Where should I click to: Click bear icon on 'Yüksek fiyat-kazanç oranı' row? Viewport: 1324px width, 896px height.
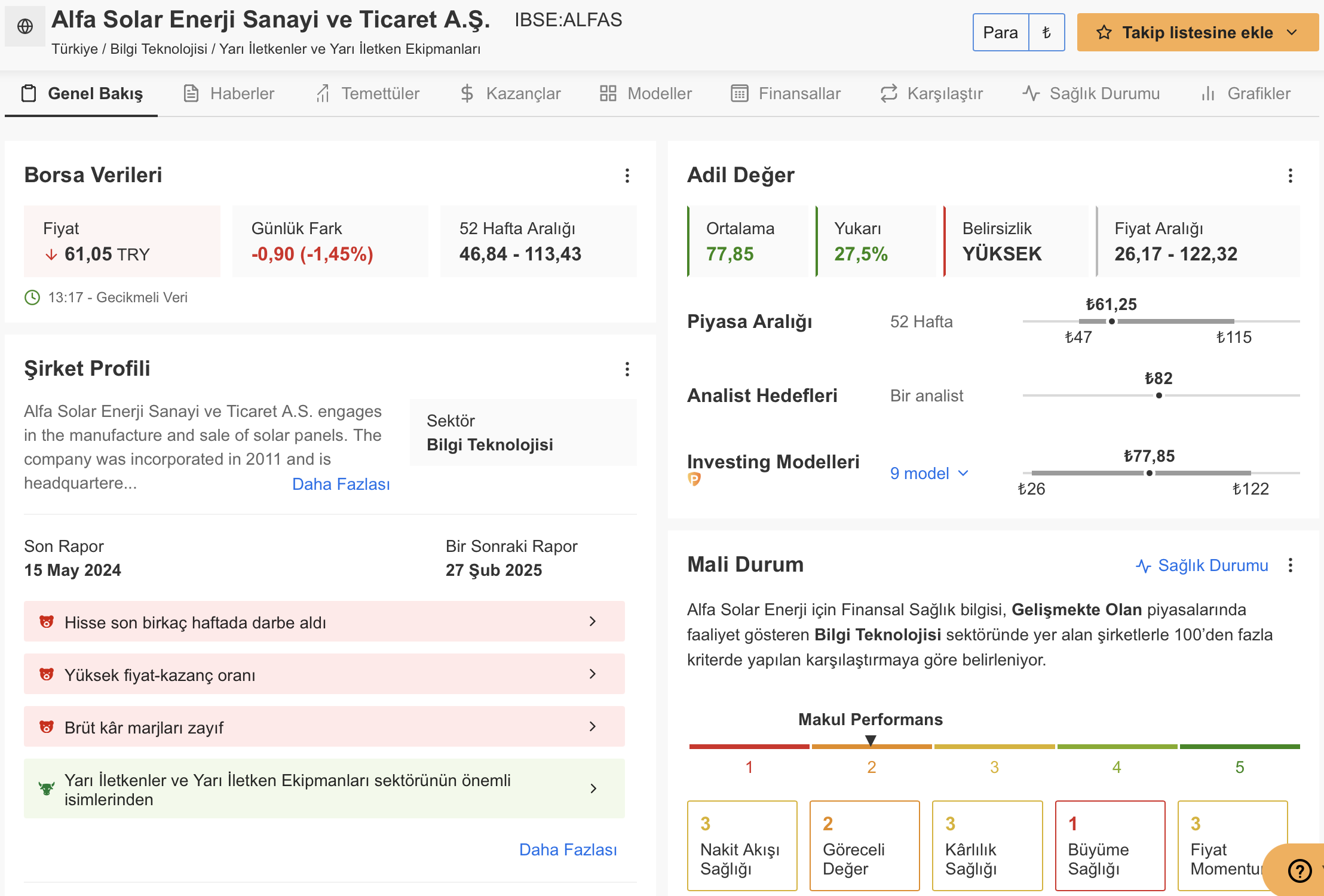coord(47,674)
